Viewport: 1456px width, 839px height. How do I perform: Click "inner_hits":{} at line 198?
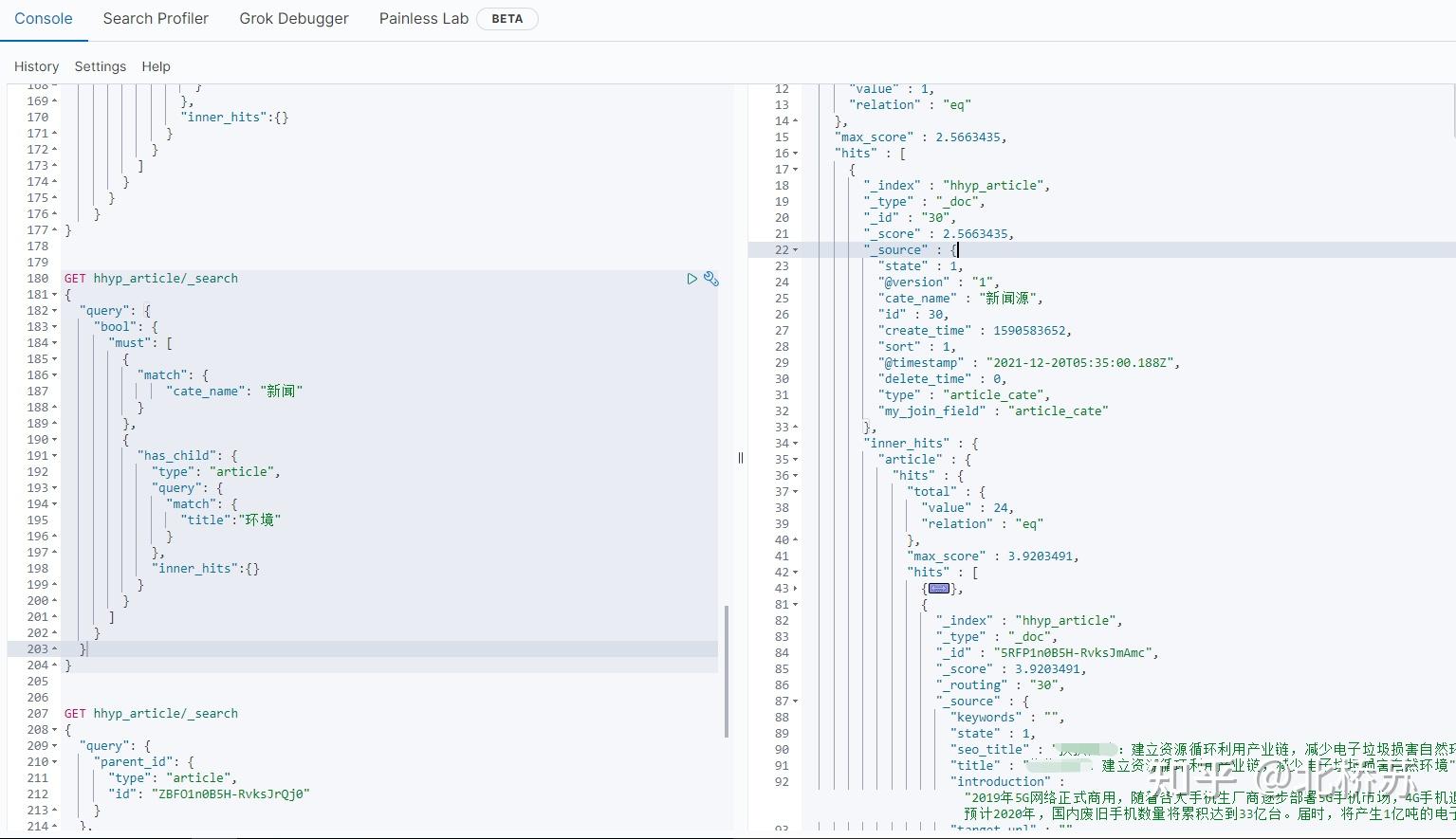(206, 569)
